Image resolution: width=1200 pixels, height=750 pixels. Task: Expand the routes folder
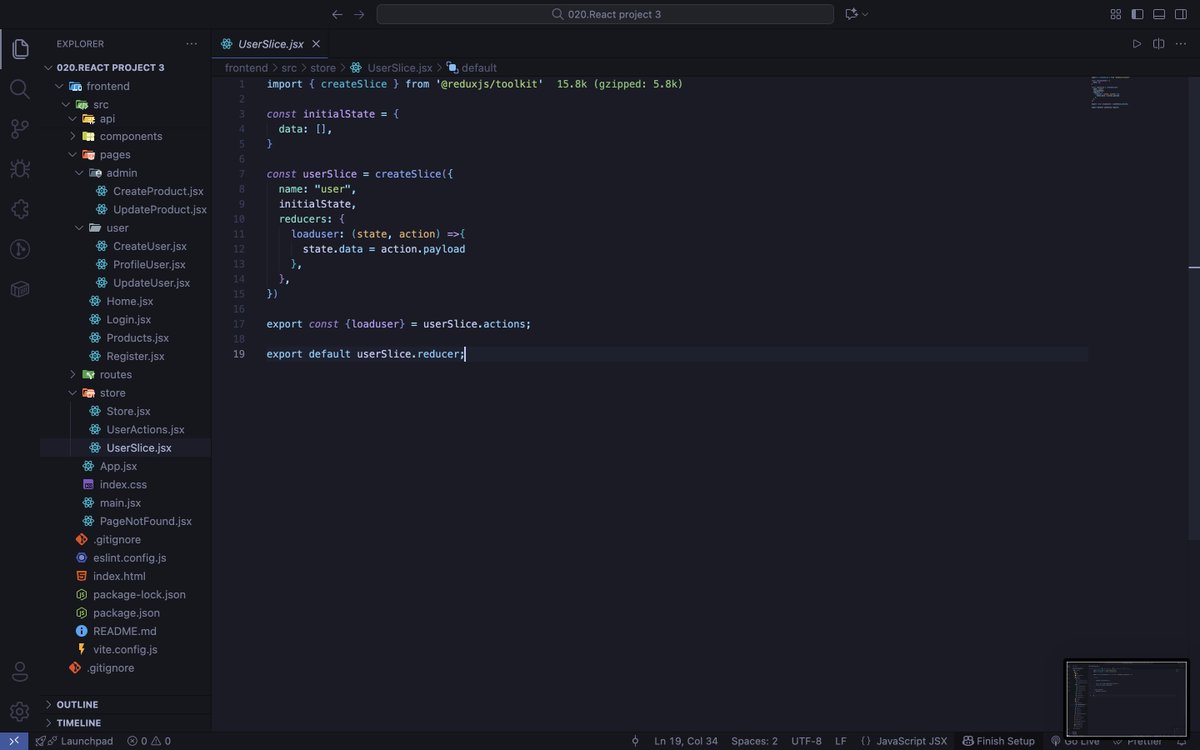coord(73,374)
